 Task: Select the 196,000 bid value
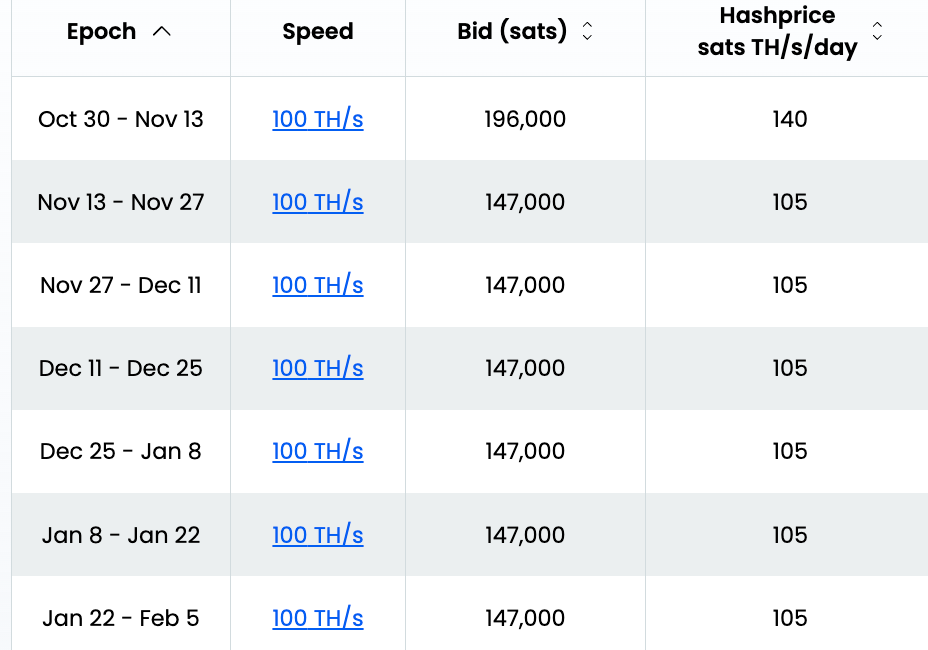525,120
